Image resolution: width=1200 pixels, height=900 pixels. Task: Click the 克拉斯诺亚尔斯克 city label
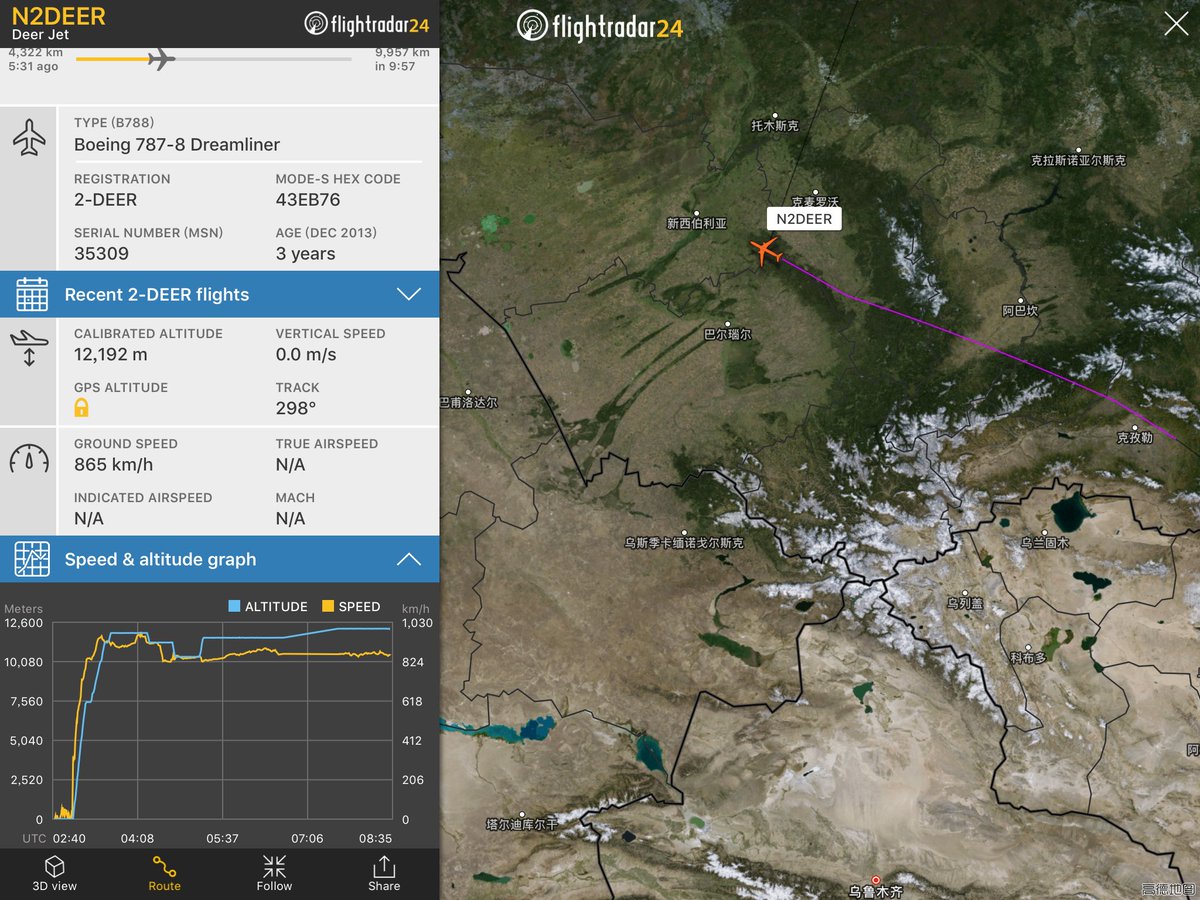(1078, 160)
